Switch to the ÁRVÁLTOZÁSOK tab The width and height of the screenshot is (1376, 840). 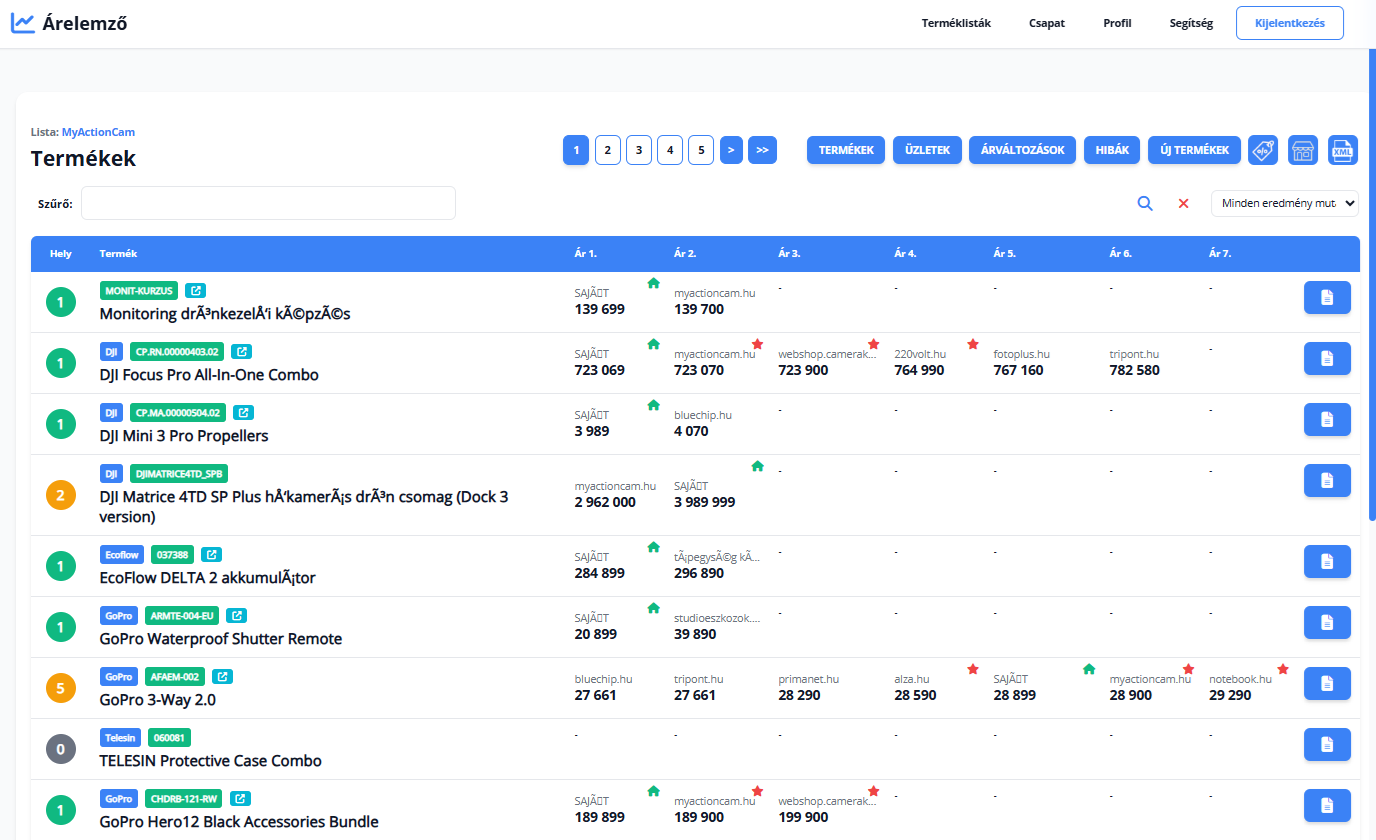[x=1022, y=150]
